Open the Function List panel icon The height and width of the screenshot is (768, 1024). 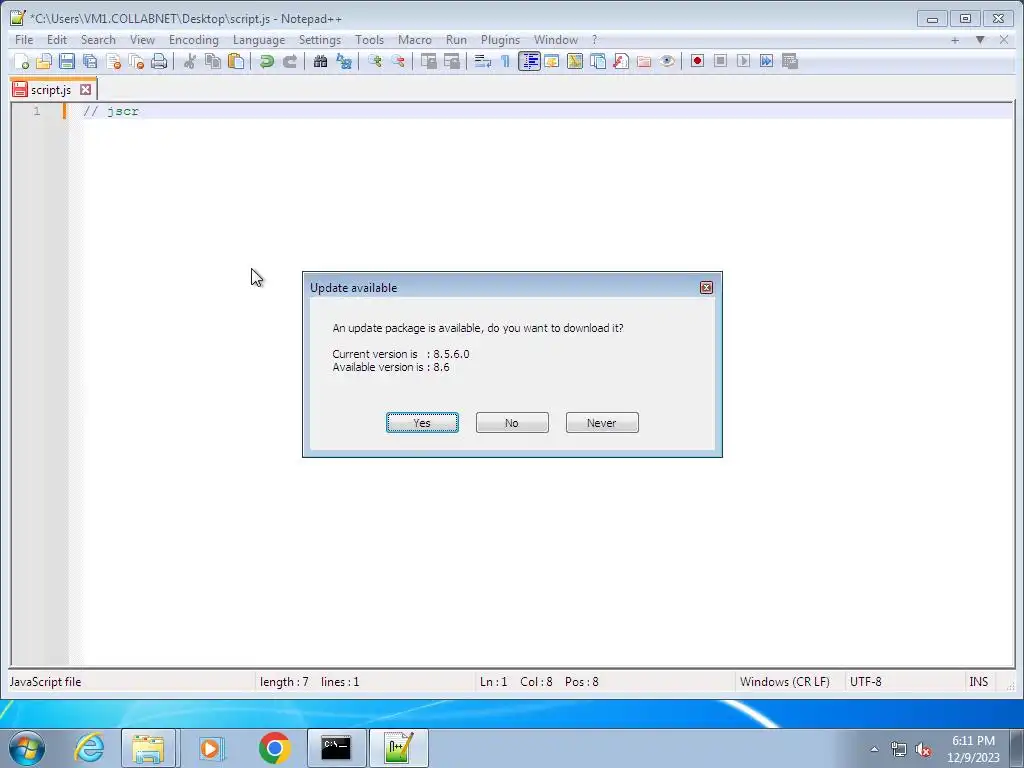tap(621, 61)
